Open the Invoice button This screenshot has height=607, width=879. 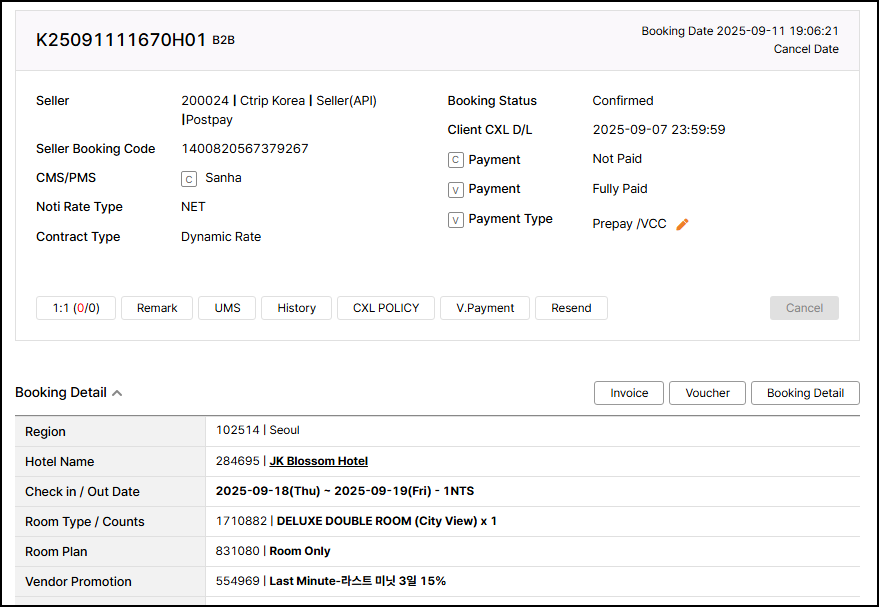629,393
